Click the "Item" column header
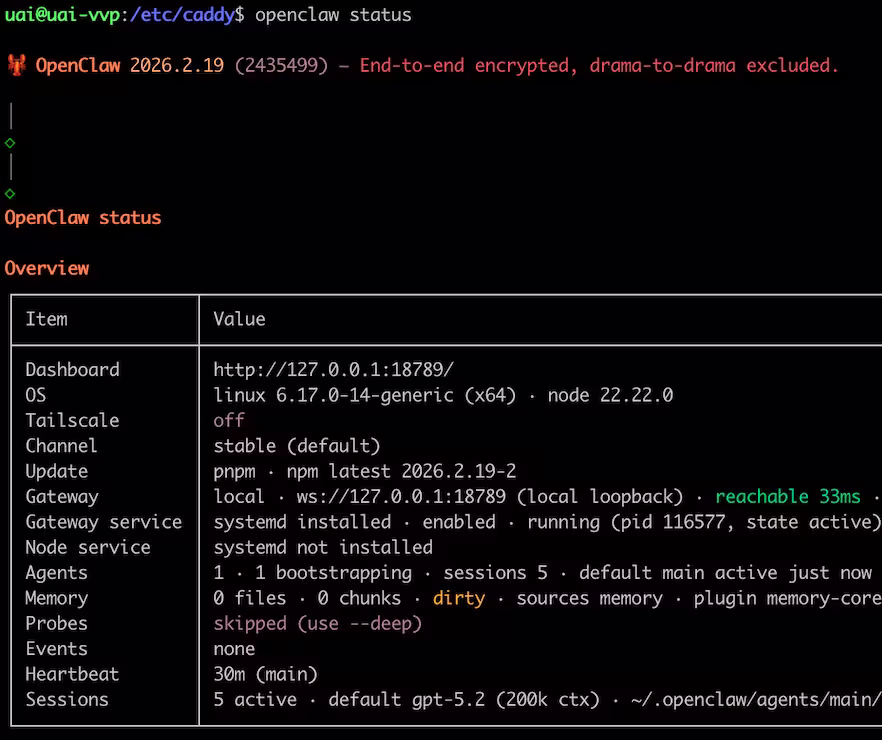 point(47,320)
